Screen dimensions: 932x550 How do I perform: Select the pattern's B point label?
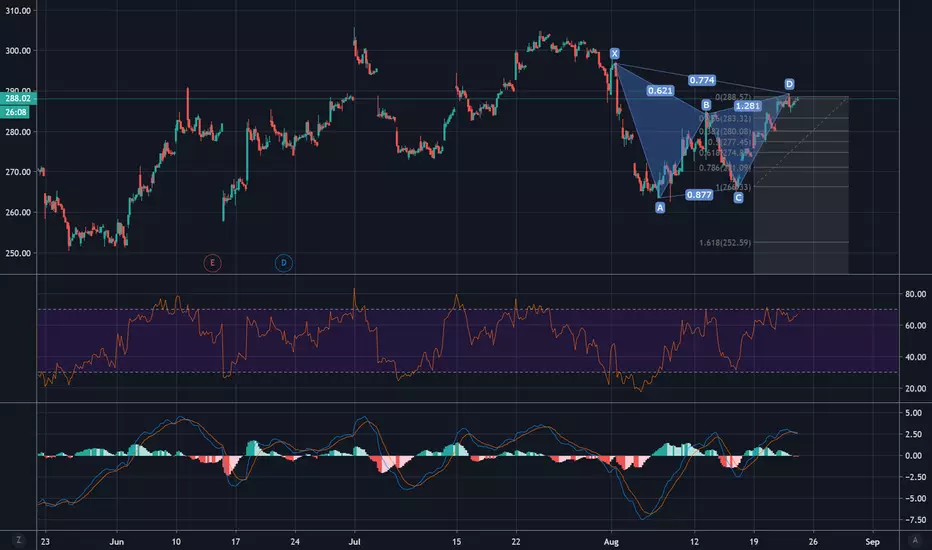[x=706, y=105]
